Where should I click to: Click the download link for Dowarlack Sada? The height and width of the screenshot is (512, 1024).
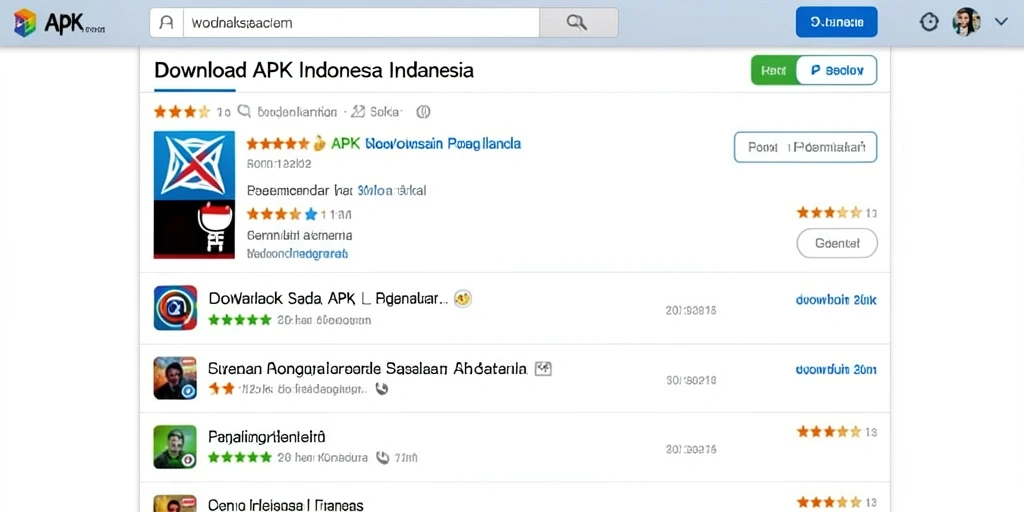coord(836,300)
